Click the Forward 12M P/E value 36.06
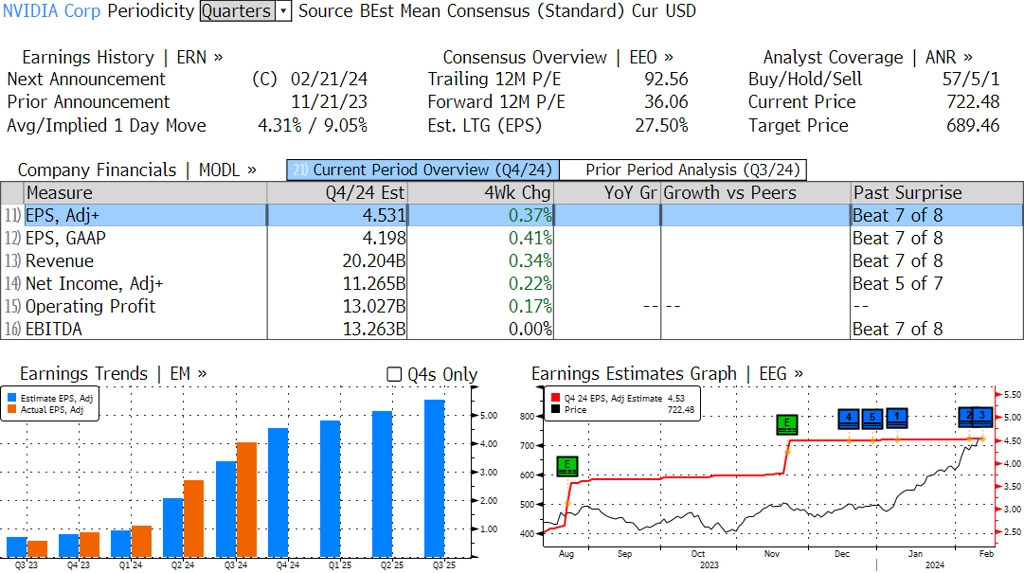Image resolution: width=1024 pixels, height=573 pixels. tap(666, 102)
